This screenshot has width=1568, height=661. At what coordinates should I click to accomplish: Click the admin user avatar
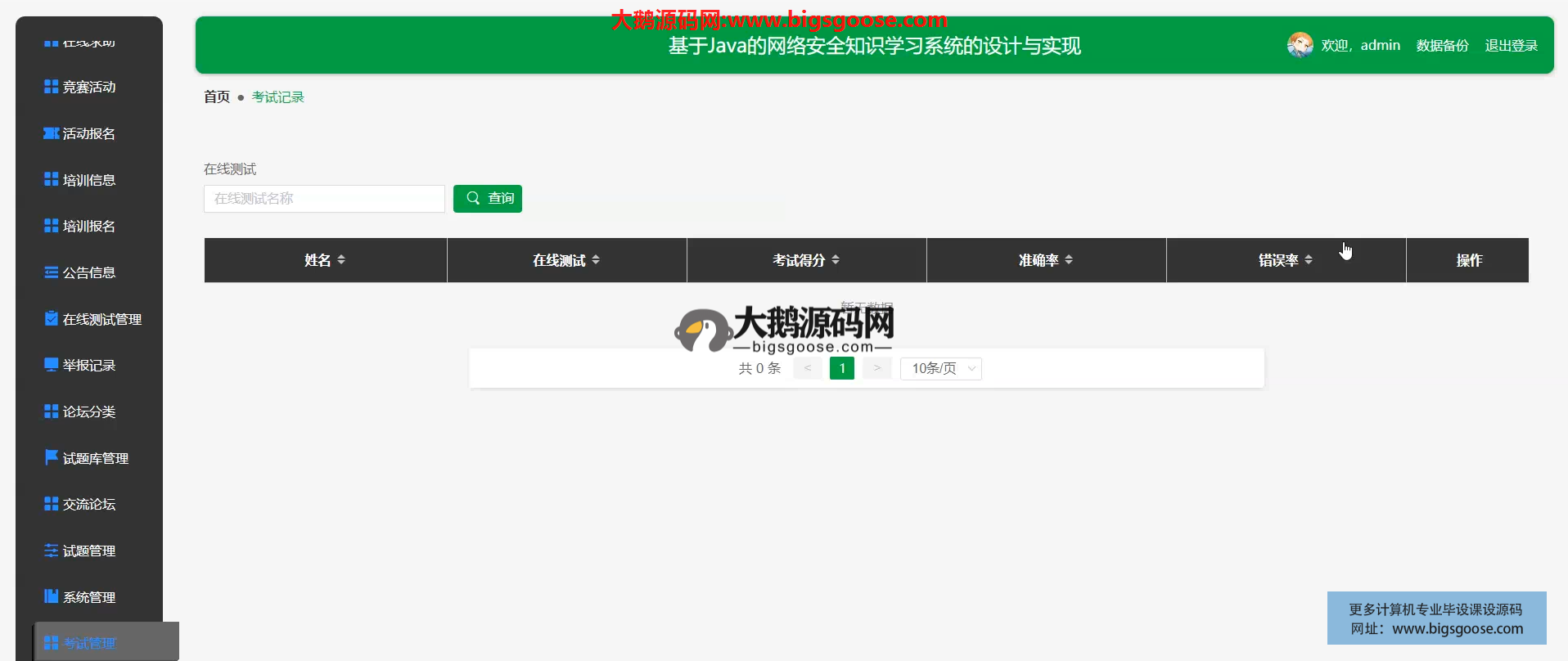1300,45
